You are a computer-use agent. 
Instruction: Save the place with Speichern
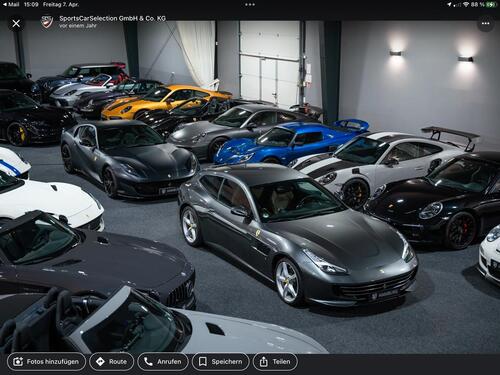point(221,362)
